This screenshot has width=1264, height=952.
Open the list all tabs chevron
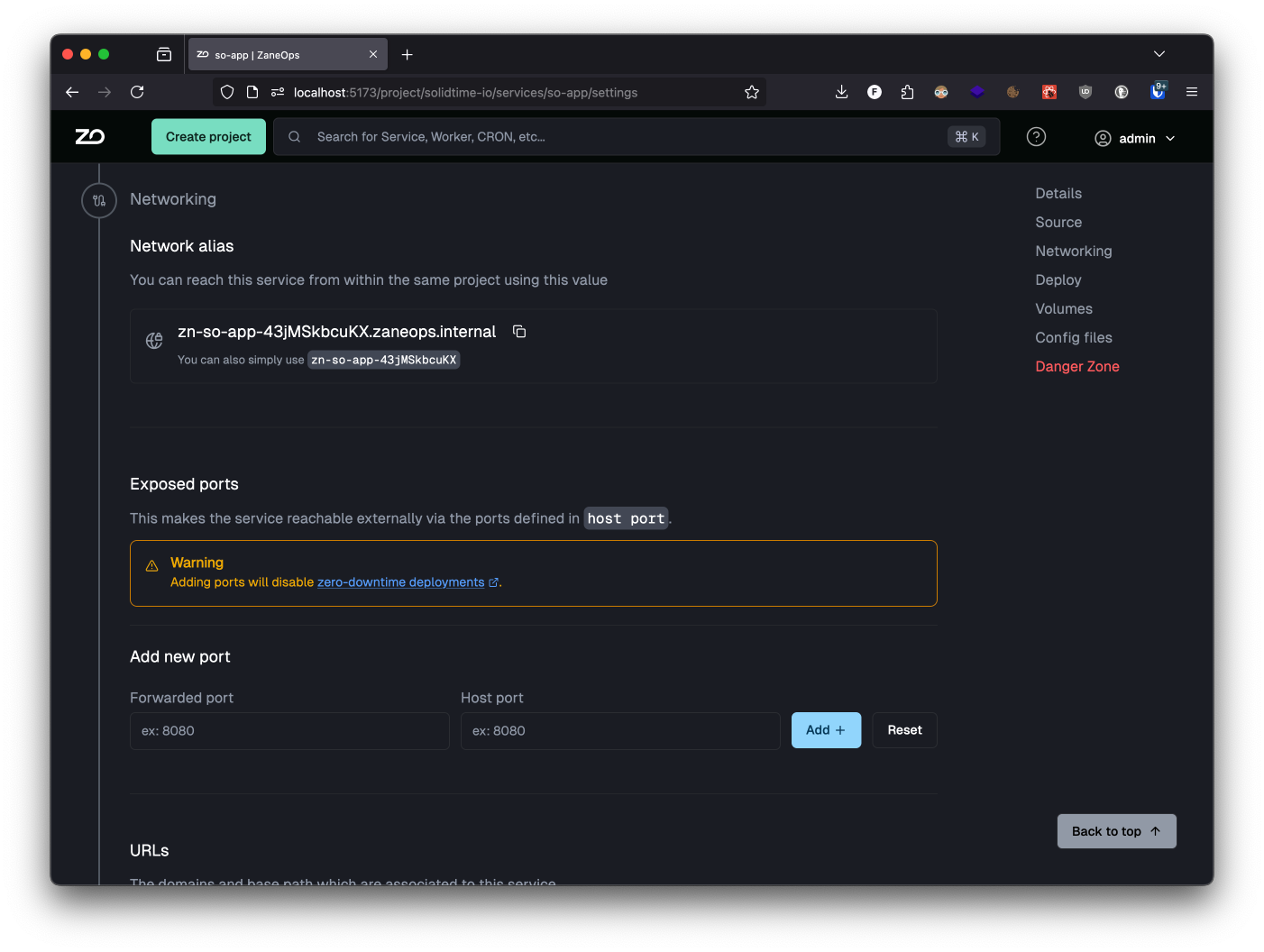[1159, 54]
